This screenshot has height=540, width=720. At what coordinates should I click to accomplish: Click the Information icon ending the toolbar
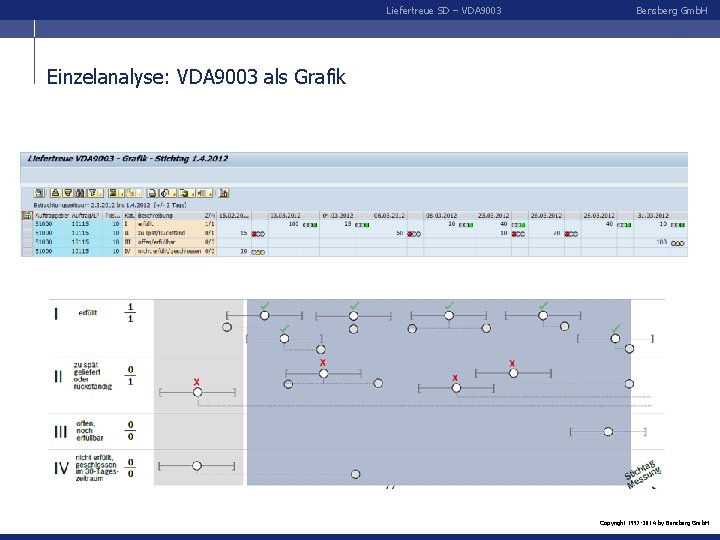coord(224,193)
